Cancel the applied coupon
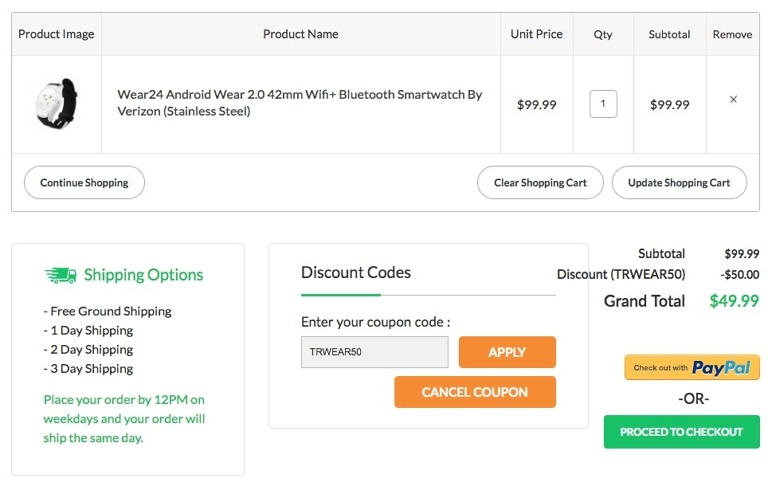 [475, 392]
